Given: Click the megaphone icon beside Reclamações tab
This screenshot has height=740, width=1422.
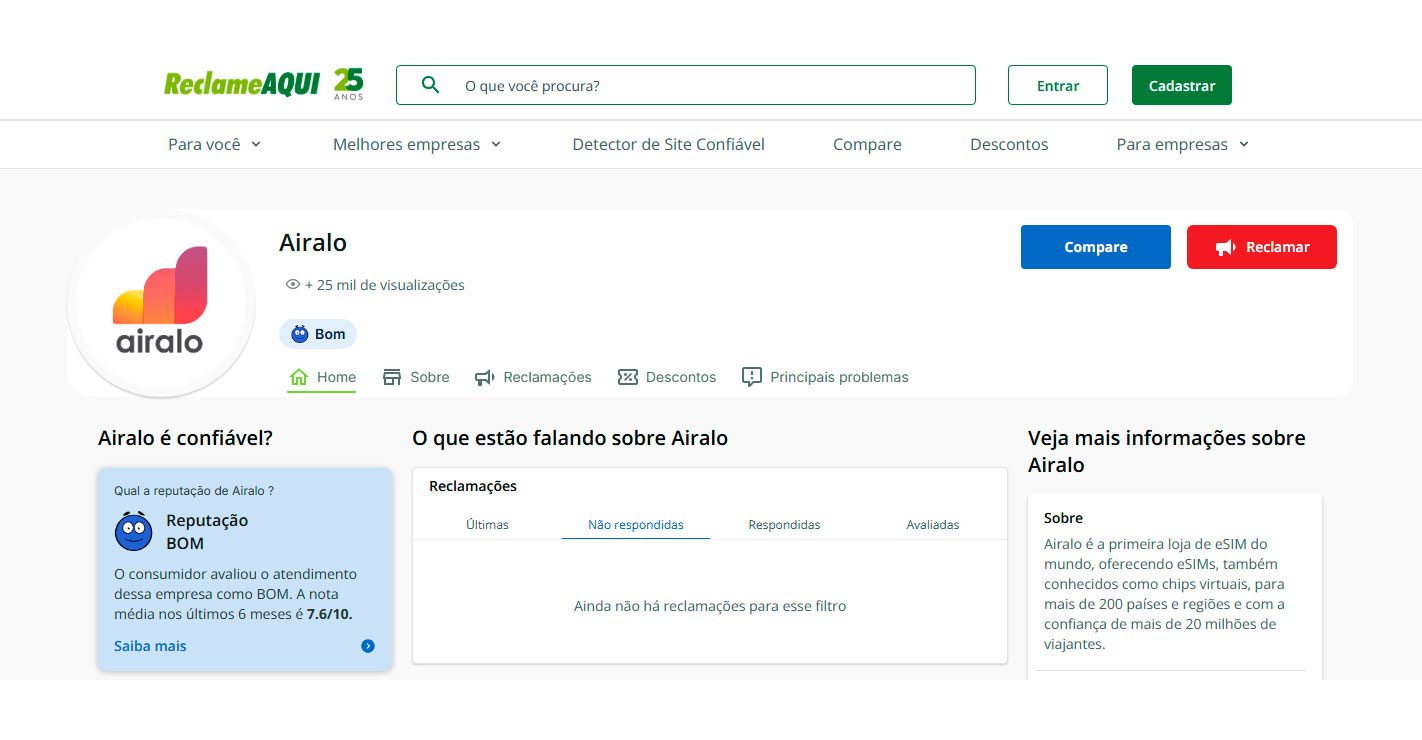Looking at the screenshot, I should pos(485,377).
